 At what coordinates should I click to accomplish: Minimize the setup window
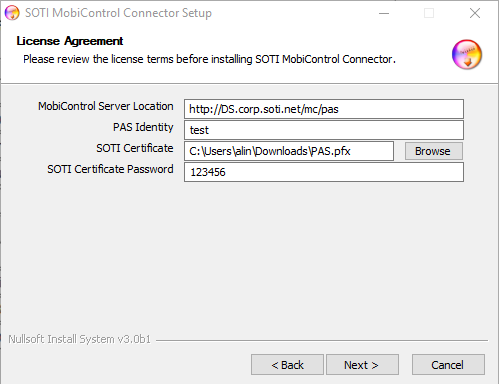click(384, 13)
